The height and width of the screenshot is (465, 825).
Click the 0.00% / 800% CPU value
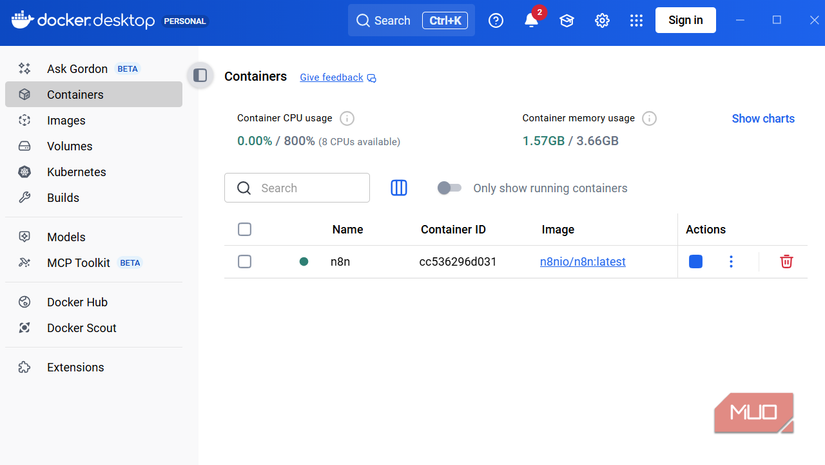pyautogui.click(x=276, y=141)
